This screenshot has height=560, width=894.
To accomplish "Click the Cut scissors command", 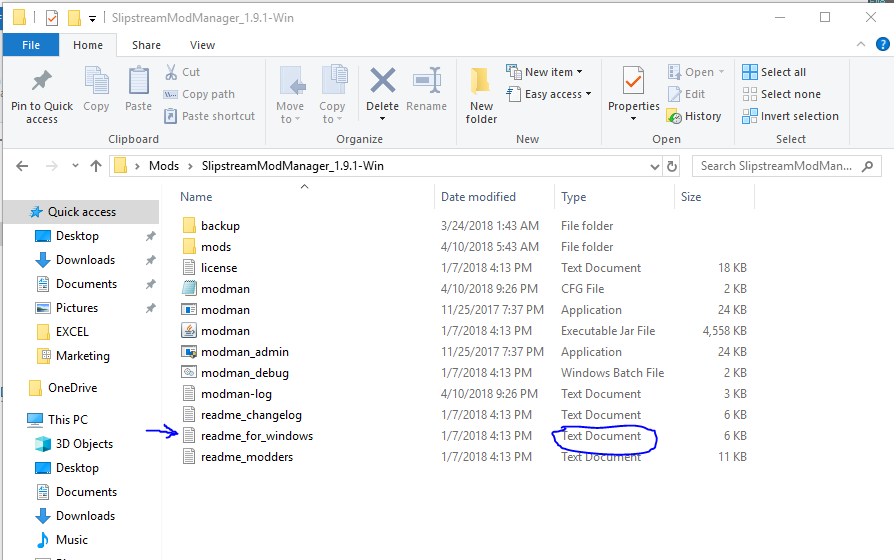I will [x=182, y=72].
